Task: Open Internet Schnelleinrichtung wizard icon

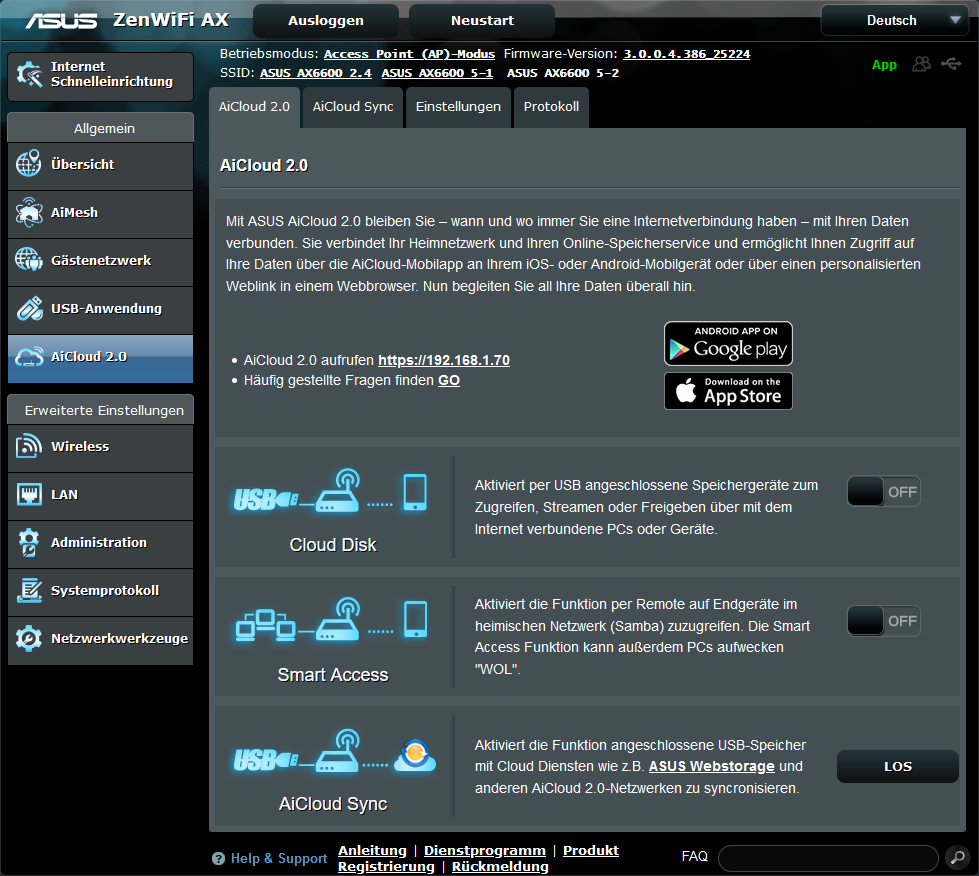Action: (x=29, y=74)
